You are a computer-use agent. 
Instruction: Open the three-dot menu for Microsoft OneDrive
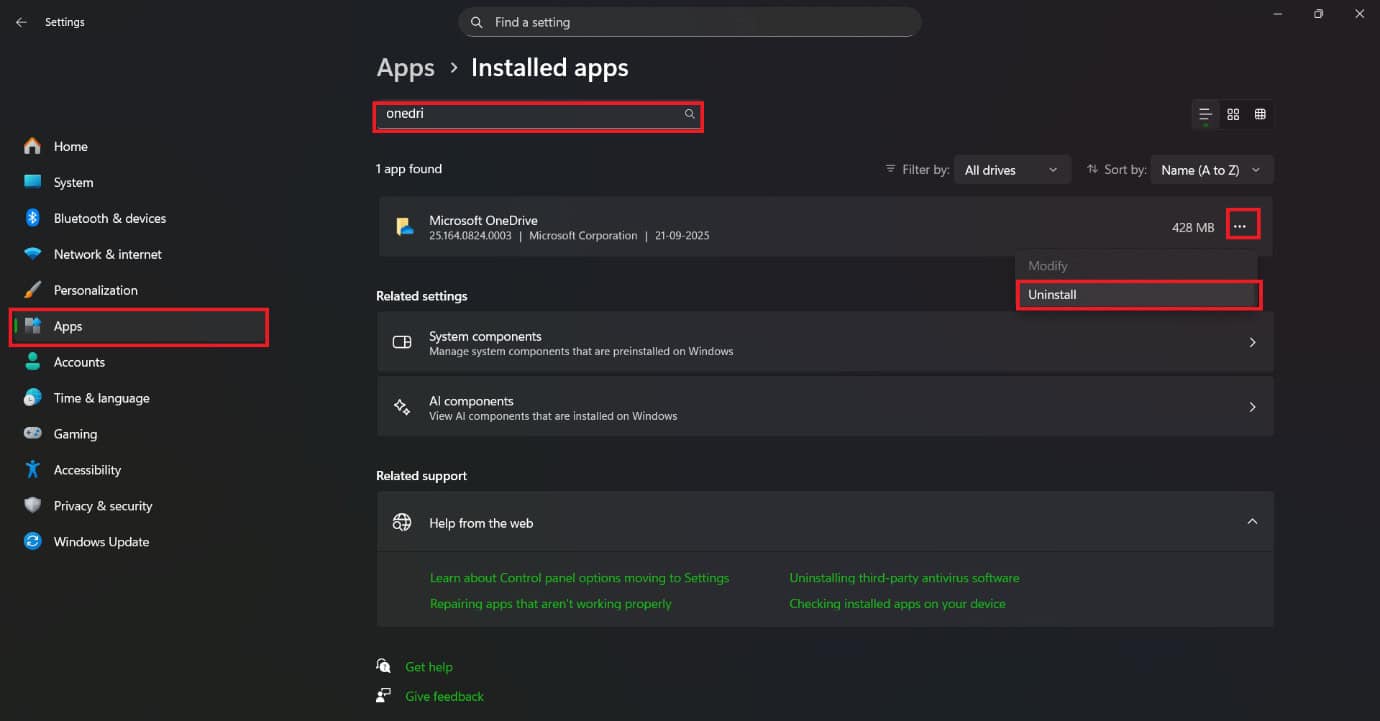1240,227
